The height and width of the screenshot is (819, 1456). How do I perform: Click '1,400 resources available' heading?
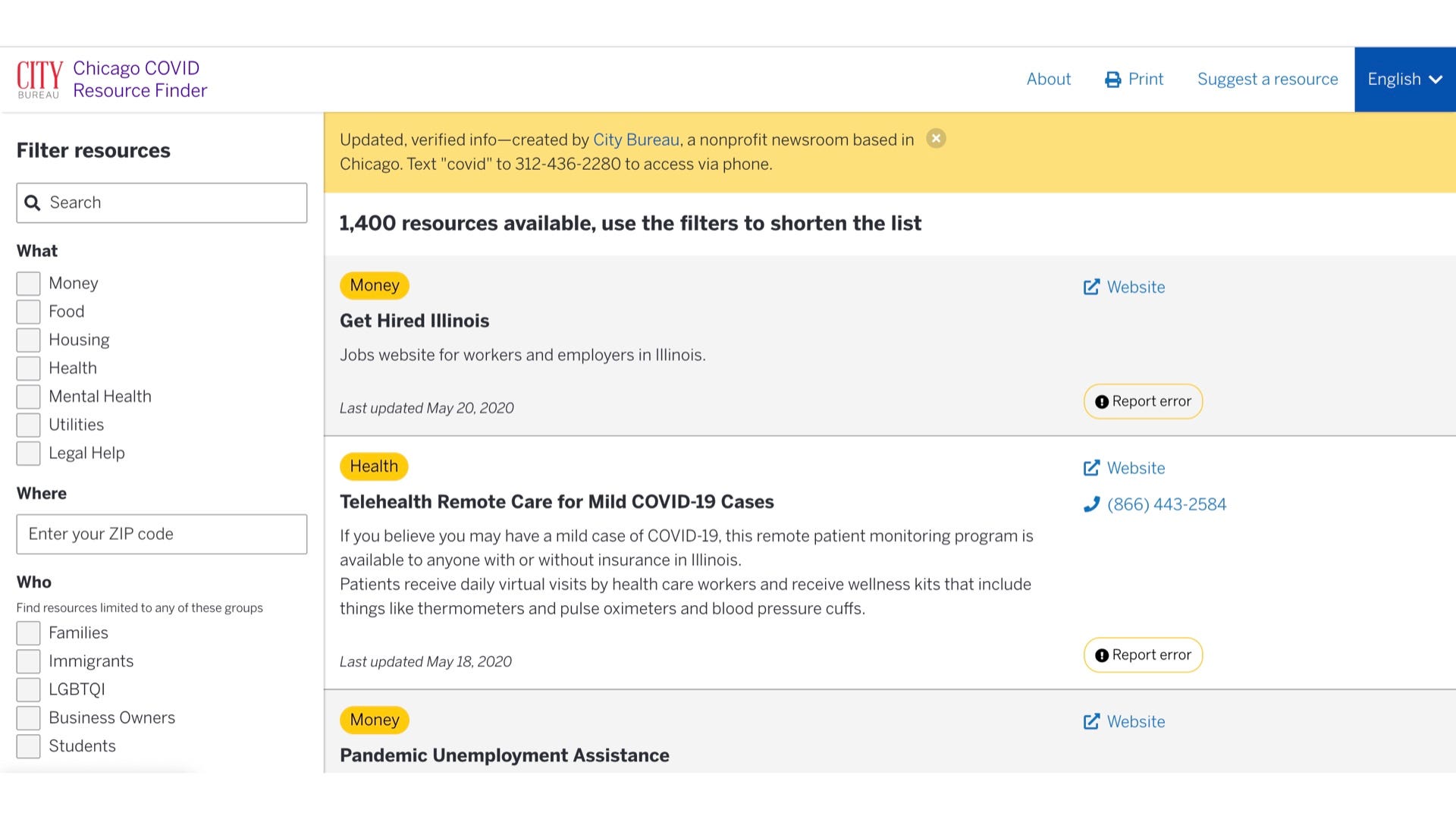(630, 223)
